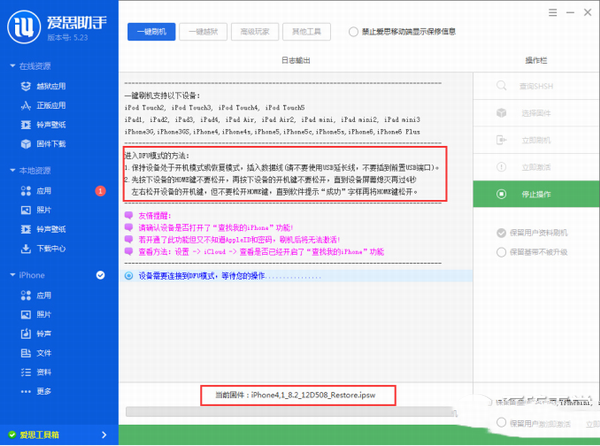
Task: Click the iPod Touch2 supported devices line
Action: point(215,108)
